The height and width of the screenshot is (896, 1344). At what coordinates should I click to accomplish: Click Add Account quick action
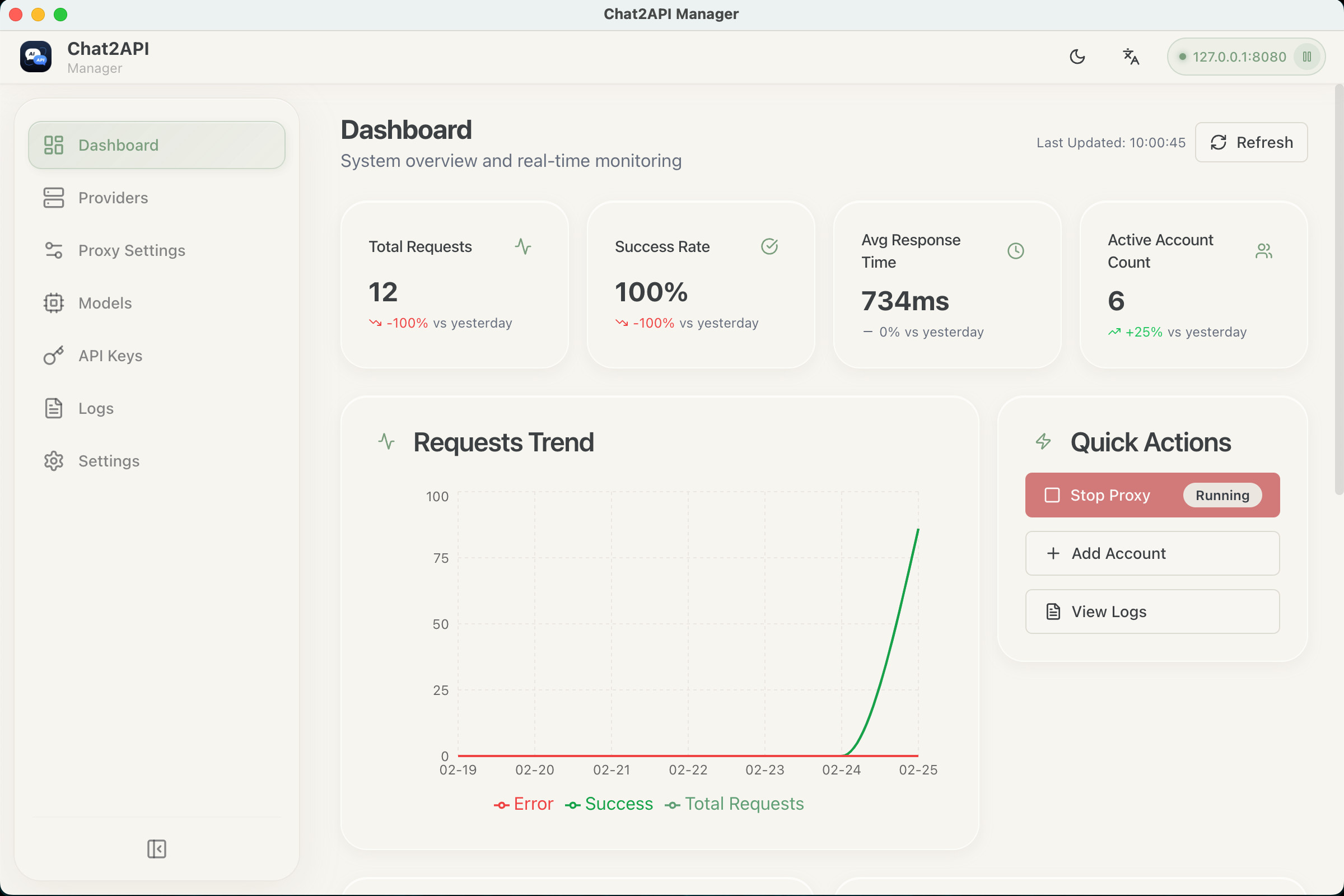pyautogui.click(x=1152, y=553)
